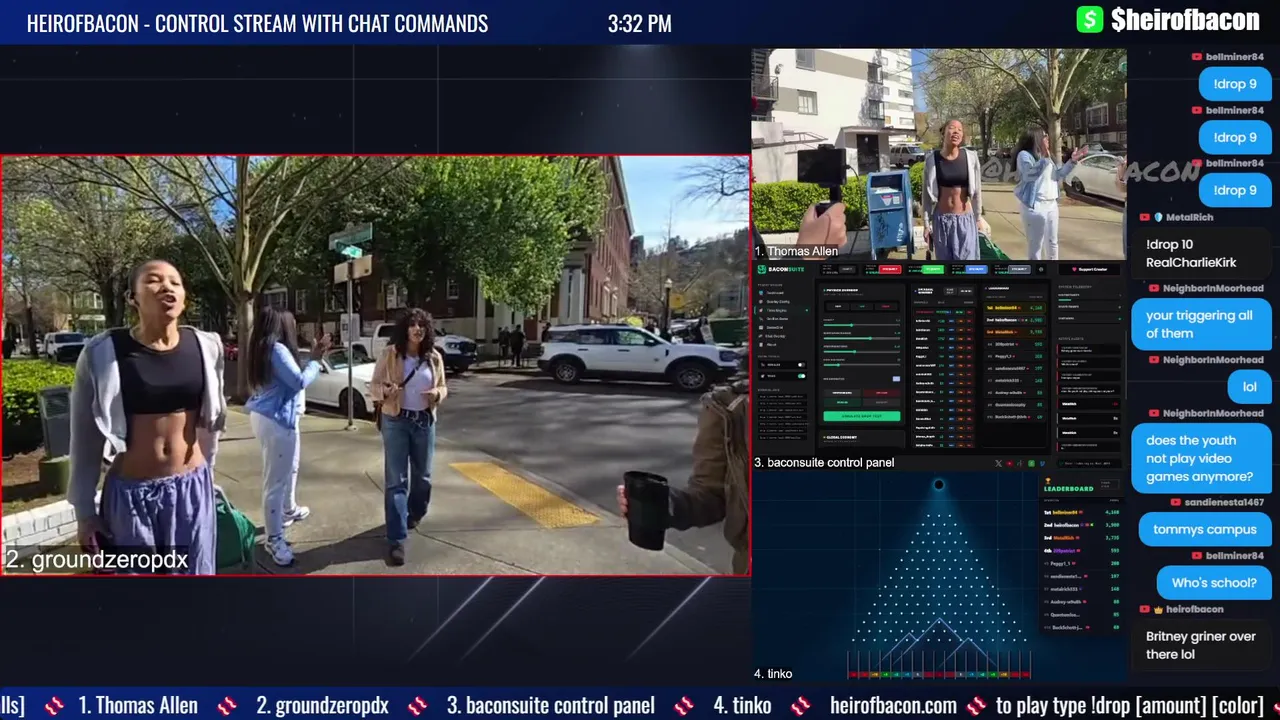The image size is (1280, 720).
Task: Click the 'Britney griner over there lol' message
Action: click(1200, 645)
